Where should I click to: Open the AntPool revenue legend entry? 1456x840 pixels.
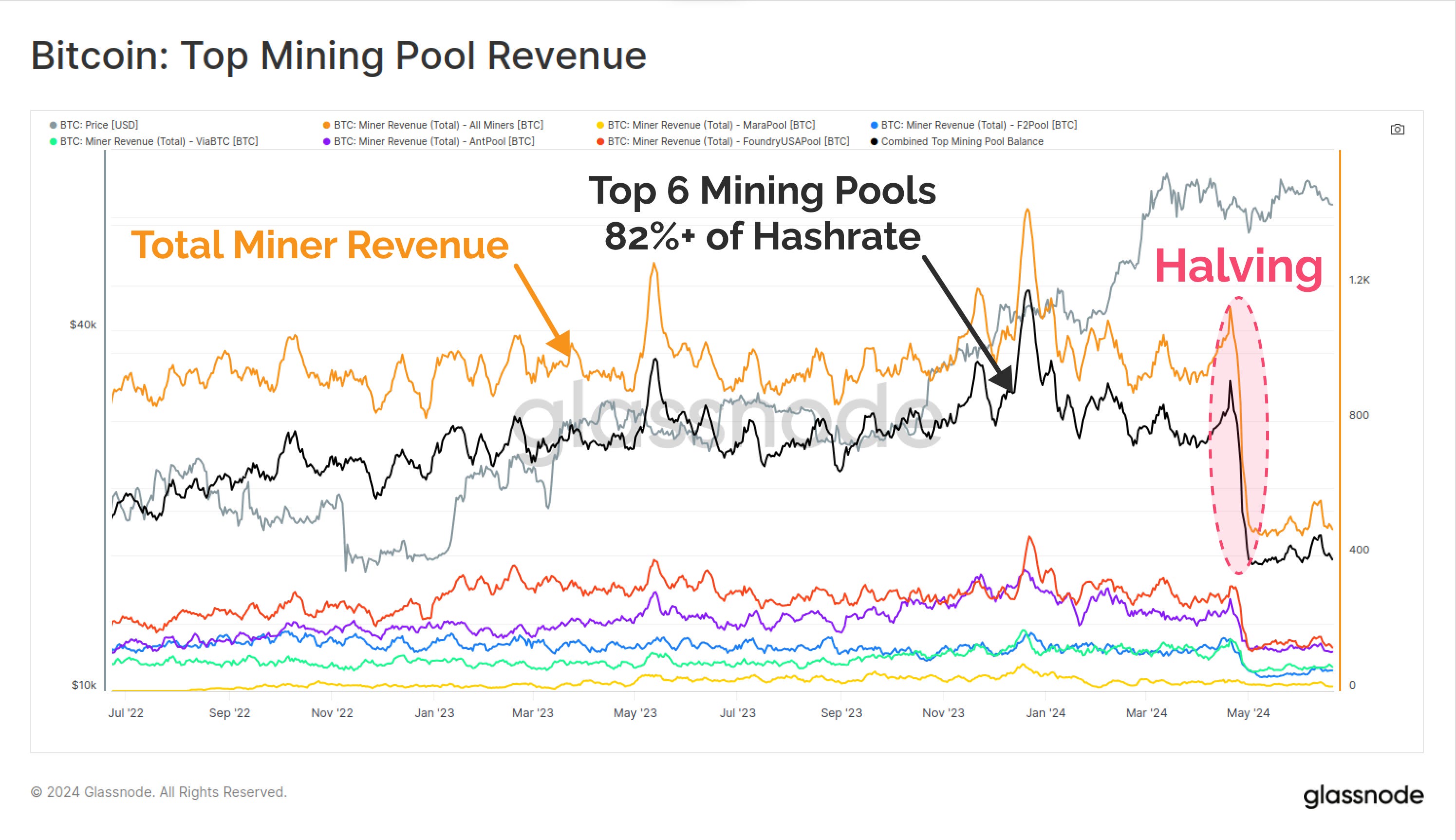[432, 141]
